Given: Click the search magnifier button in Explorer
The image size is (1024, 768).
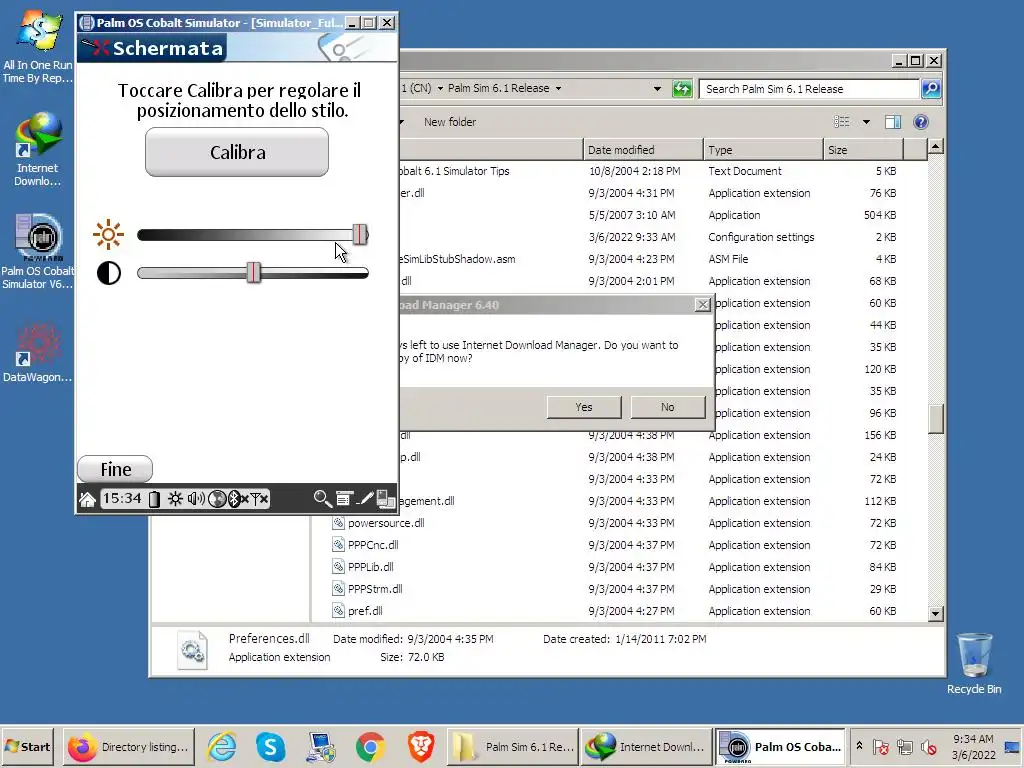Looking at the screenshot, I should (x=931, y=89).
